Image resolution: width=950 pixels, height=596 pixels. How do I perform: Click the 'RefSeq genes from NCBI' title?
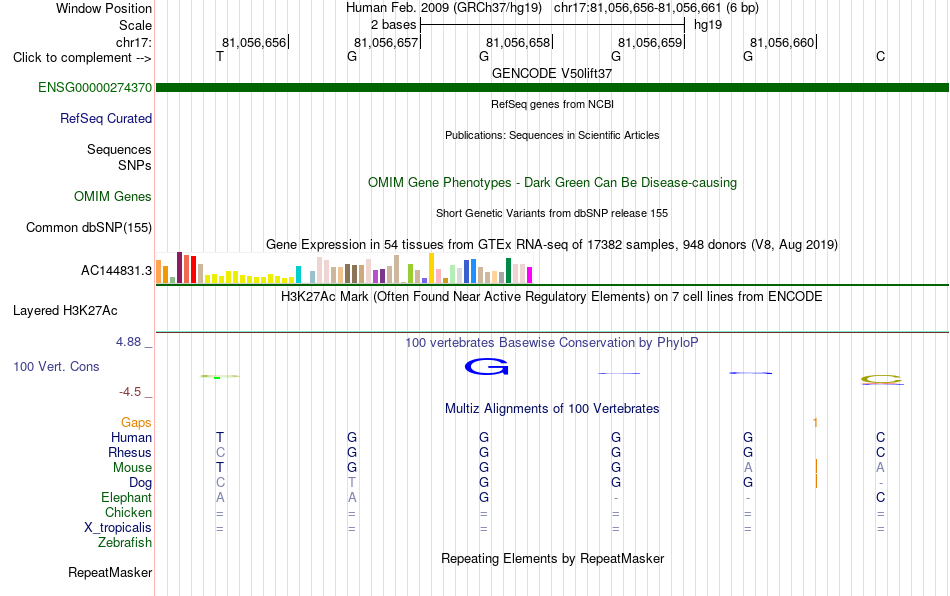click(552, 104)
